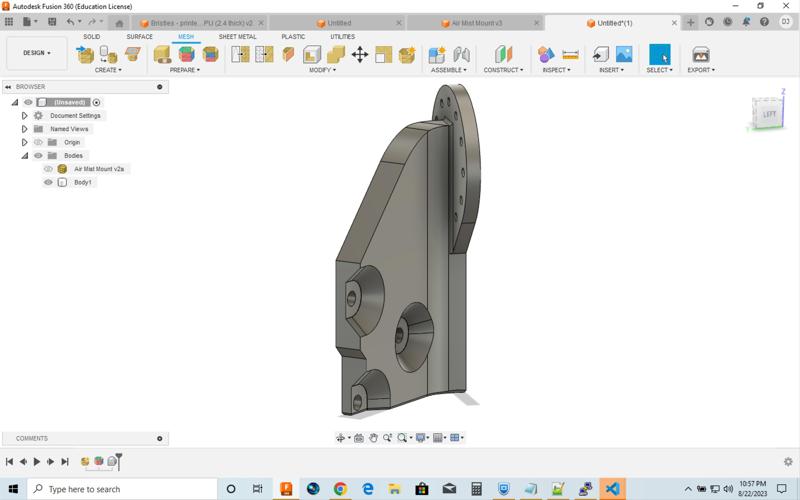The width and height of the screenshot is (800, 500).
Task: Open the Air Mist Mount v3 document tab
Action: click(477, 23)
